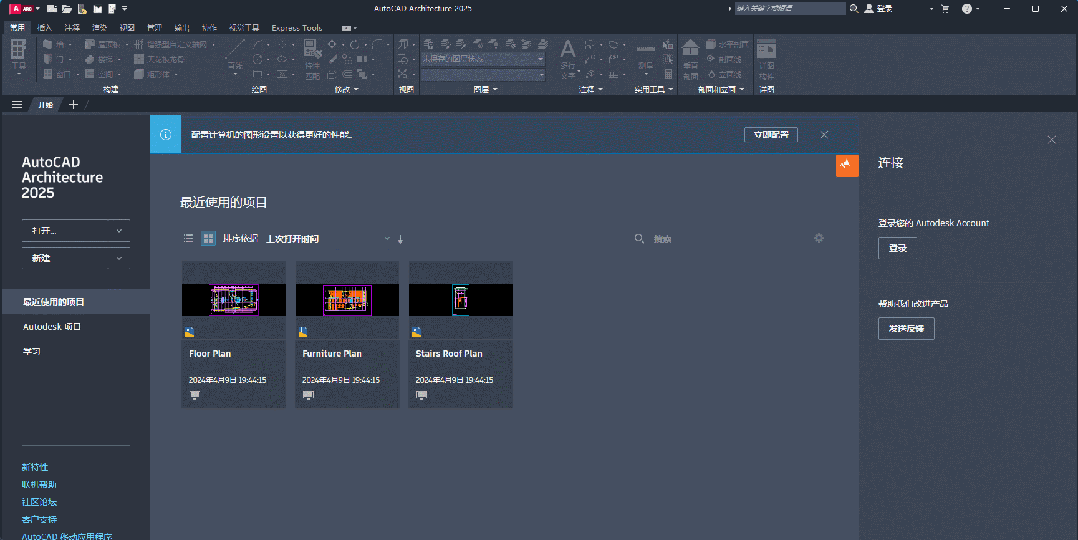Click the 登录 button in the 连接 panel
Image resolution: width=1078 pixels, height=540 pixels.
[898, 248]
